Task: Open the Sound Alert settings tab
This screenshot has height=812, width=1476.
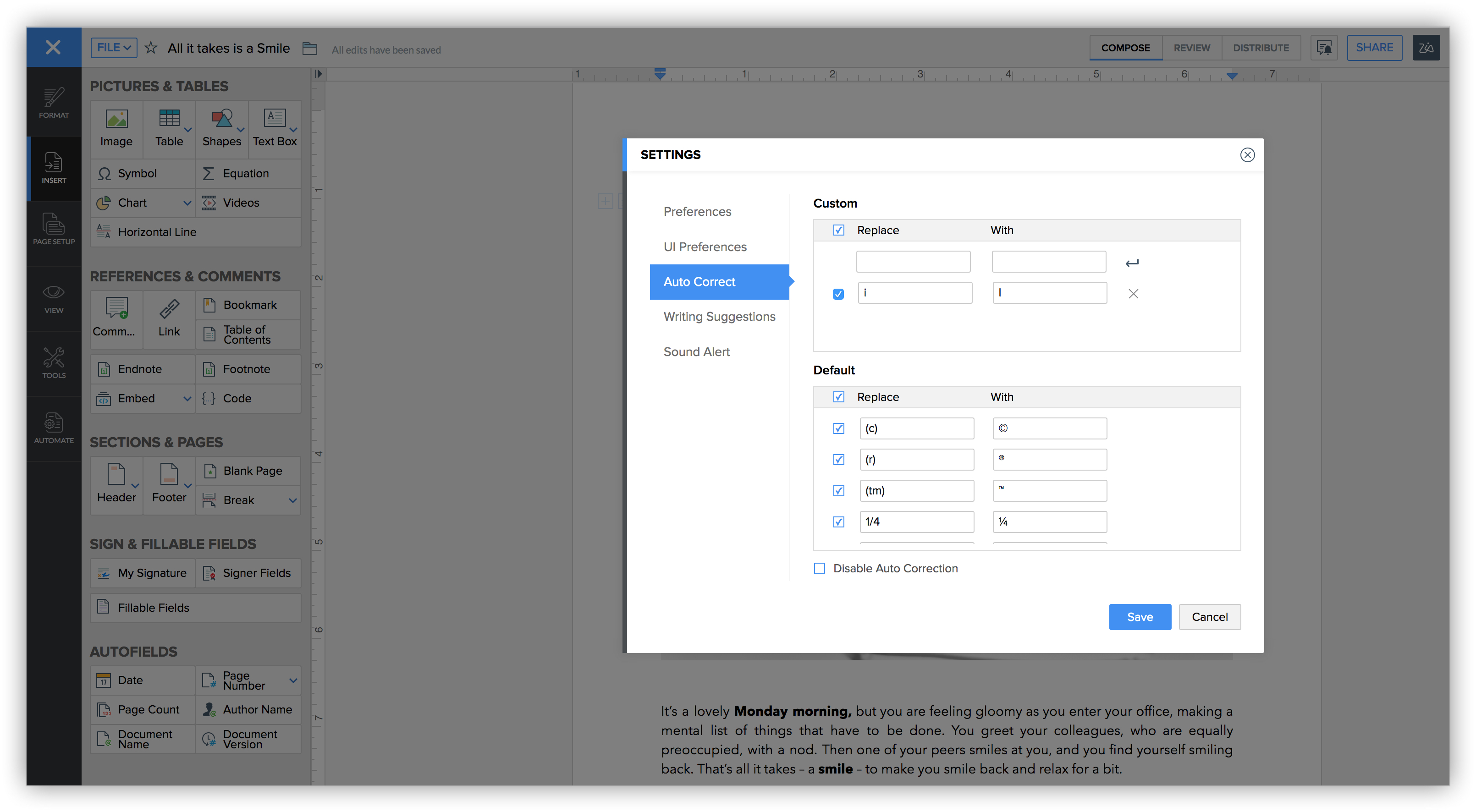Action: 696,351
